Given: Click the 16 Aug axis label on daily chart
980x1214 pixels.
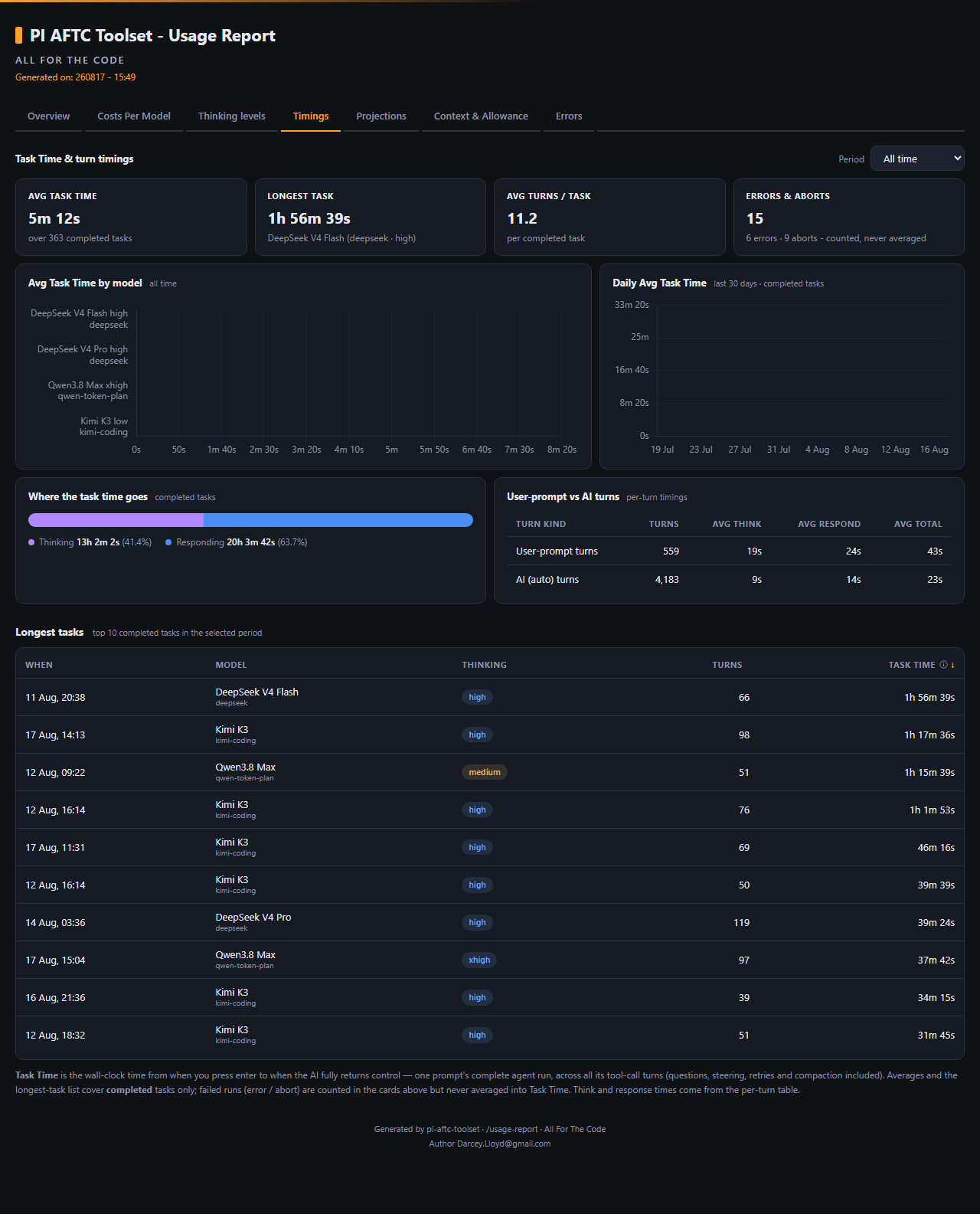Looking at the screenshot, I should tap(934, 450).
